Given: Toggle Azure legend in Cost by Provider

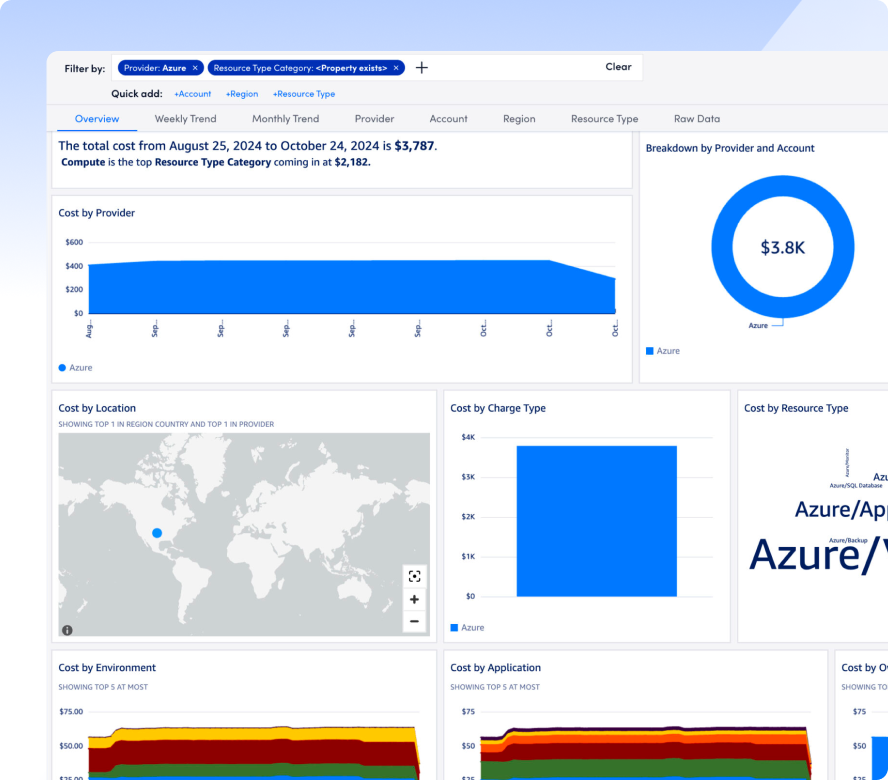Looking at the screenshot, I should [x=75, y=368].
